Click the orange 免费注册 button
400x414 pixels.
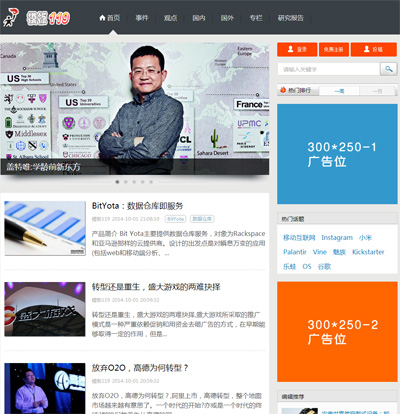334,49
